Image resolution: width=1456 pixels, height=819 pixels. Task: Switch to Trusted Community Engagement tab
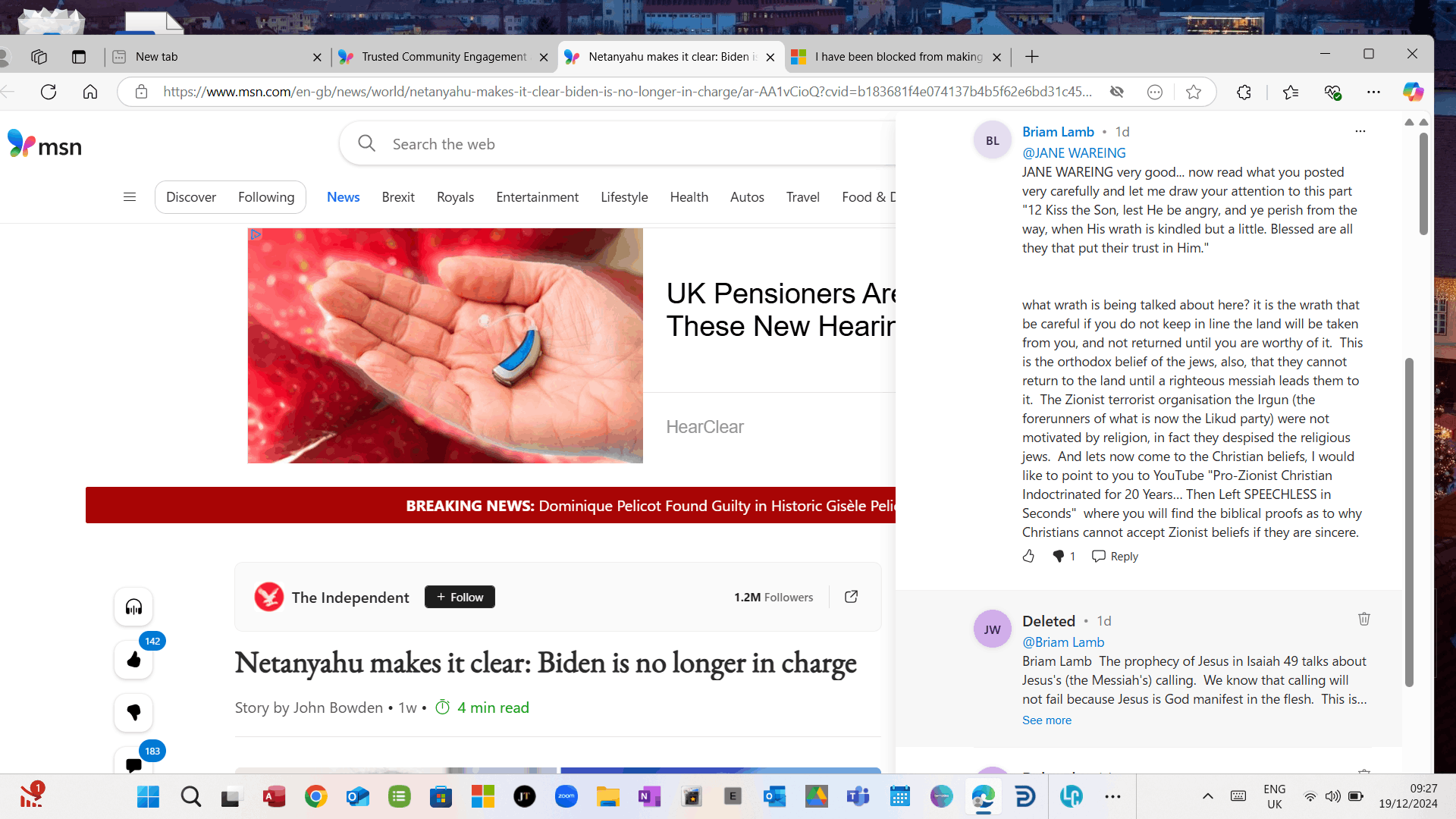(x=444, y=57)
